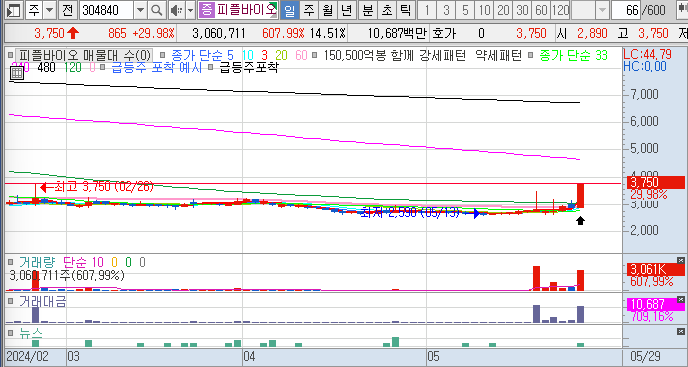Click the 05/29 date label on axis
The image size is (688, 367).
[645, 356]
